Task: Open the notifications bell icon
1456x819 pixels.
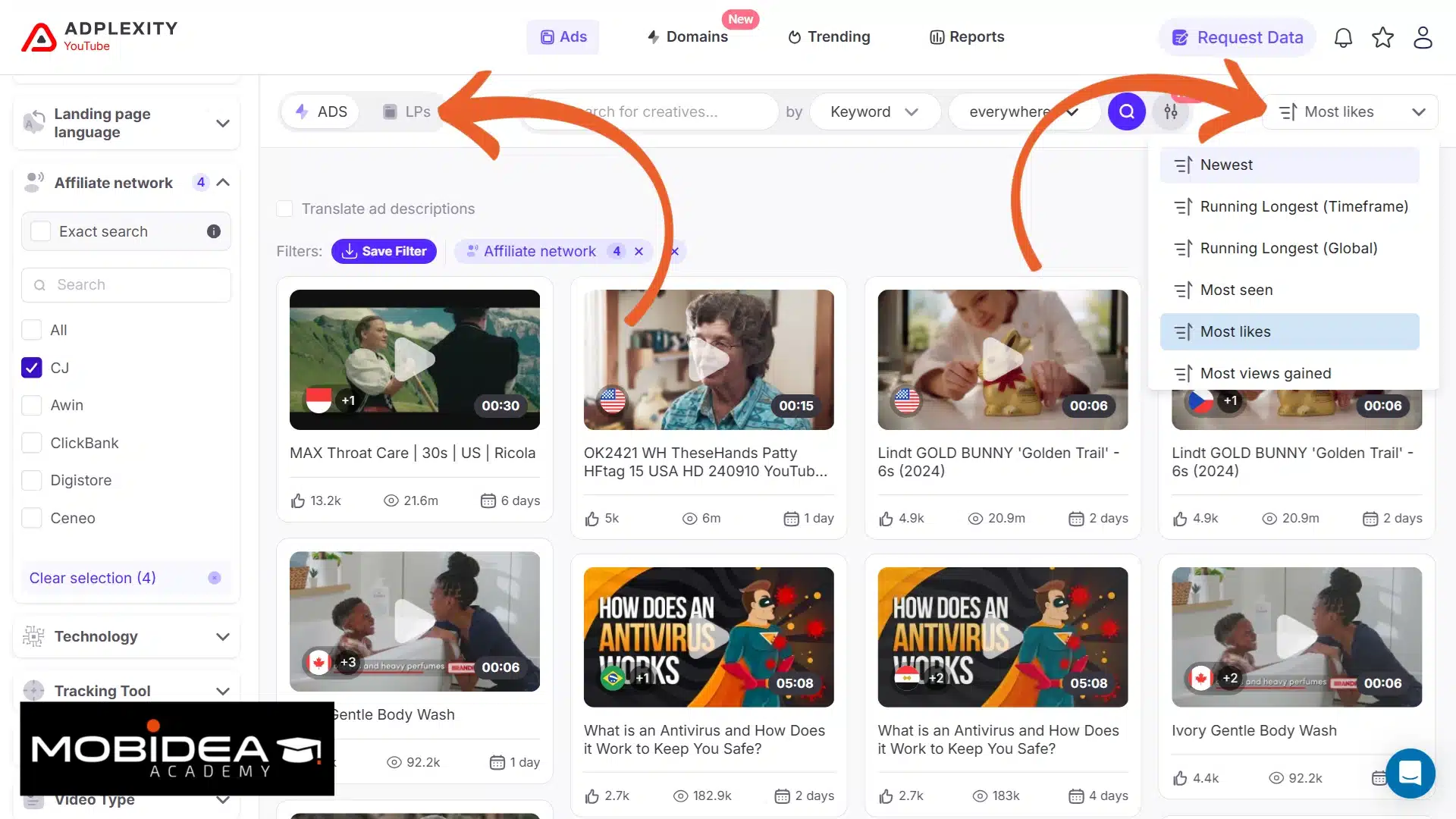Action: 1343,37
